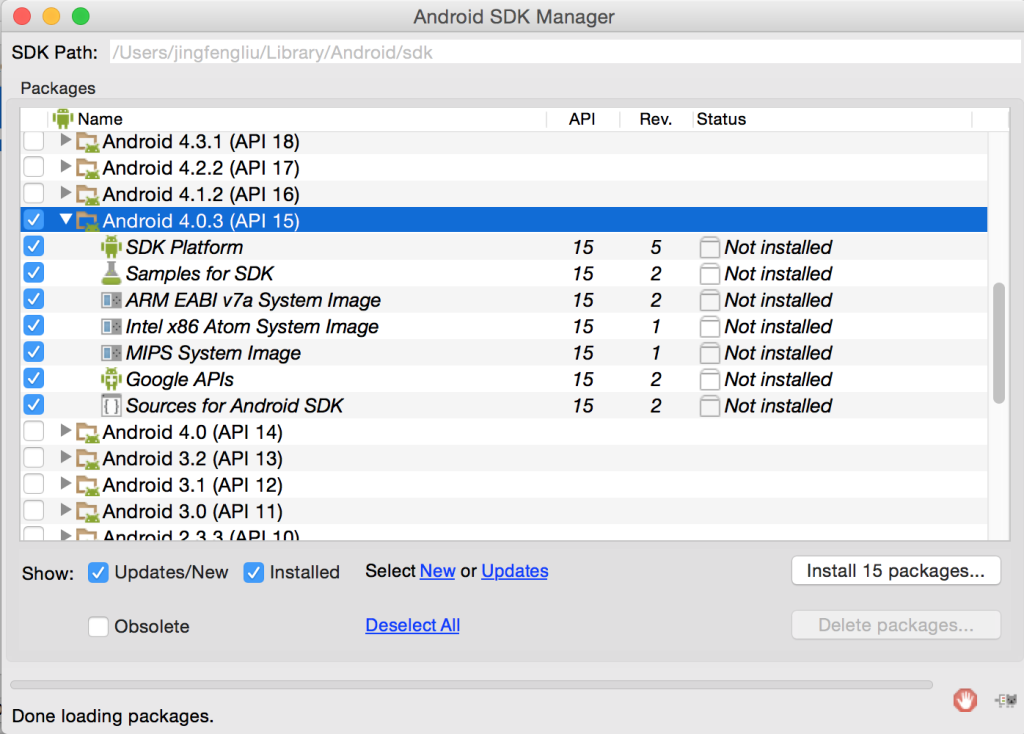The image size is (1024, 734).
Task: Click the Android robot icon in Name header
Action: click(x=63, y=119)
